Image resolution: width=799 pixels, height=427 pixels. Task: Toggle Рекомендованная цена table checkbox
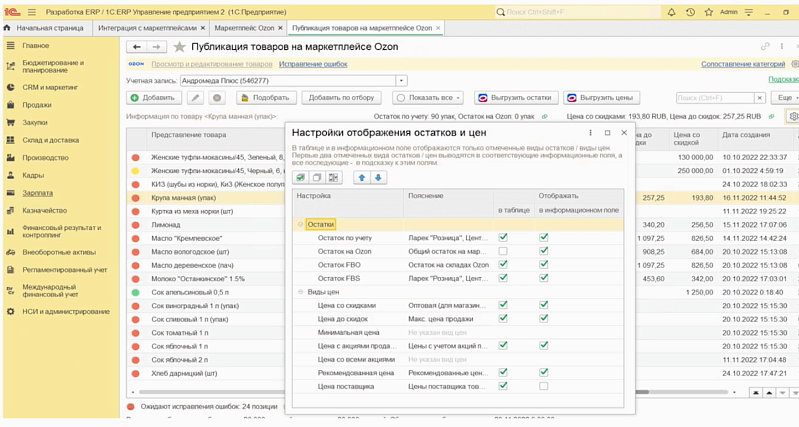point(503,372)
